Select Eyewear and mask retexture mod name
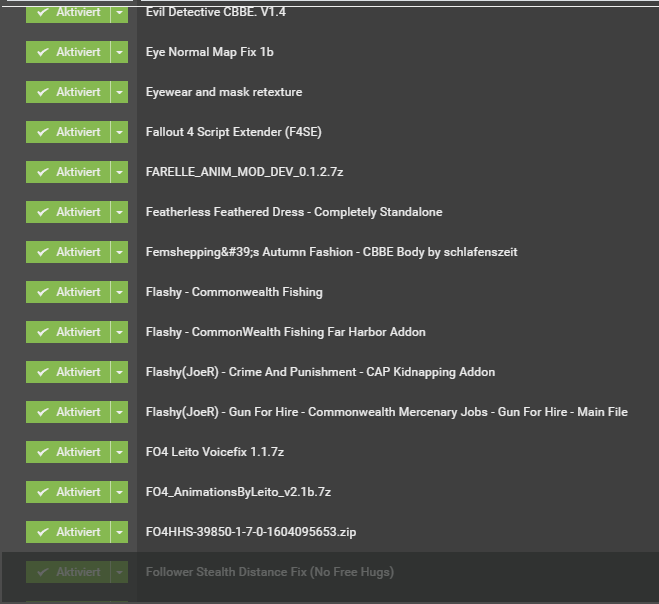Image resolution: width=659 pixels, height=604 pixels. (x=224, y=92)
